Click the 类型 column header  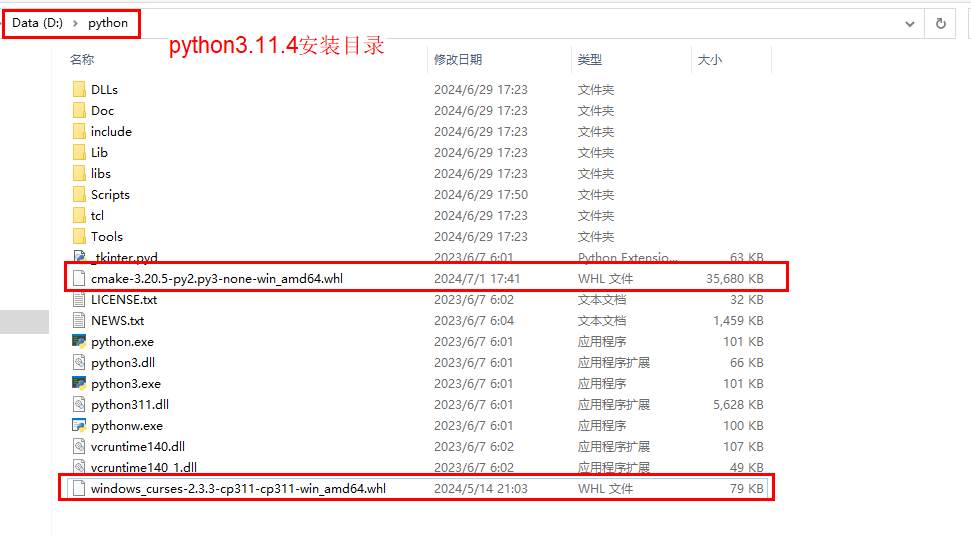[589, 60]
